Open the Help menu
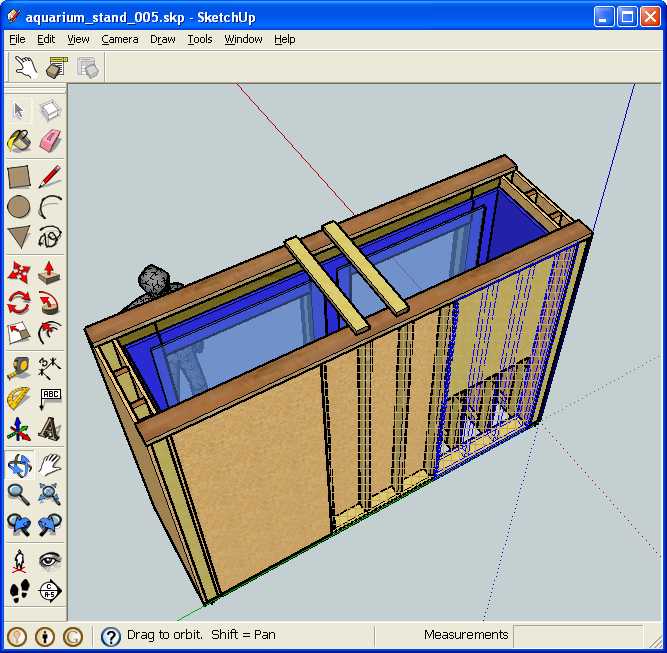Screen dimensions: 667x653 click(x=285, y=39)
